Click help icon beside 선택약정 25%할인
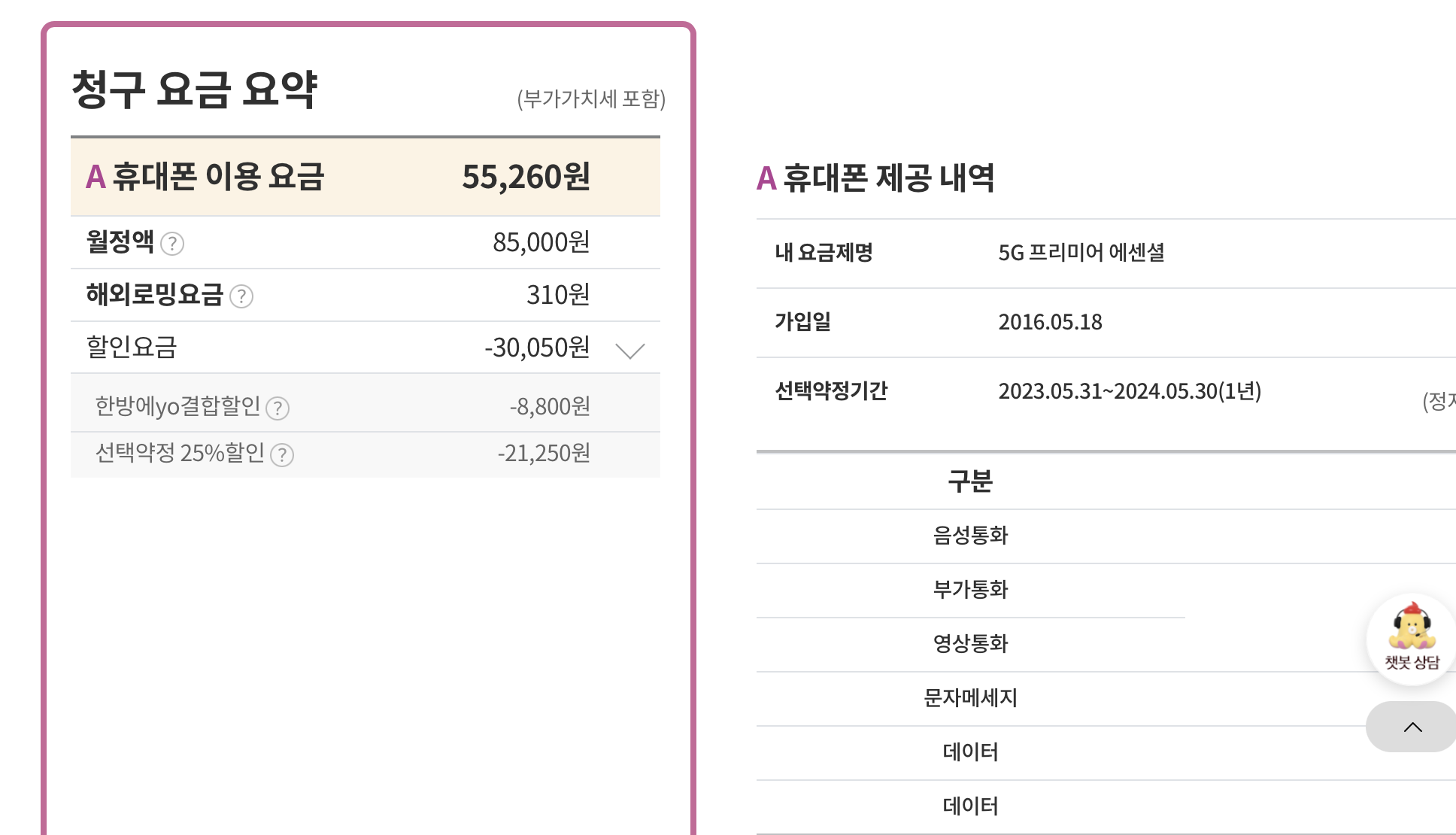The height and width of the screenshot is (835, 1456). 282,454
